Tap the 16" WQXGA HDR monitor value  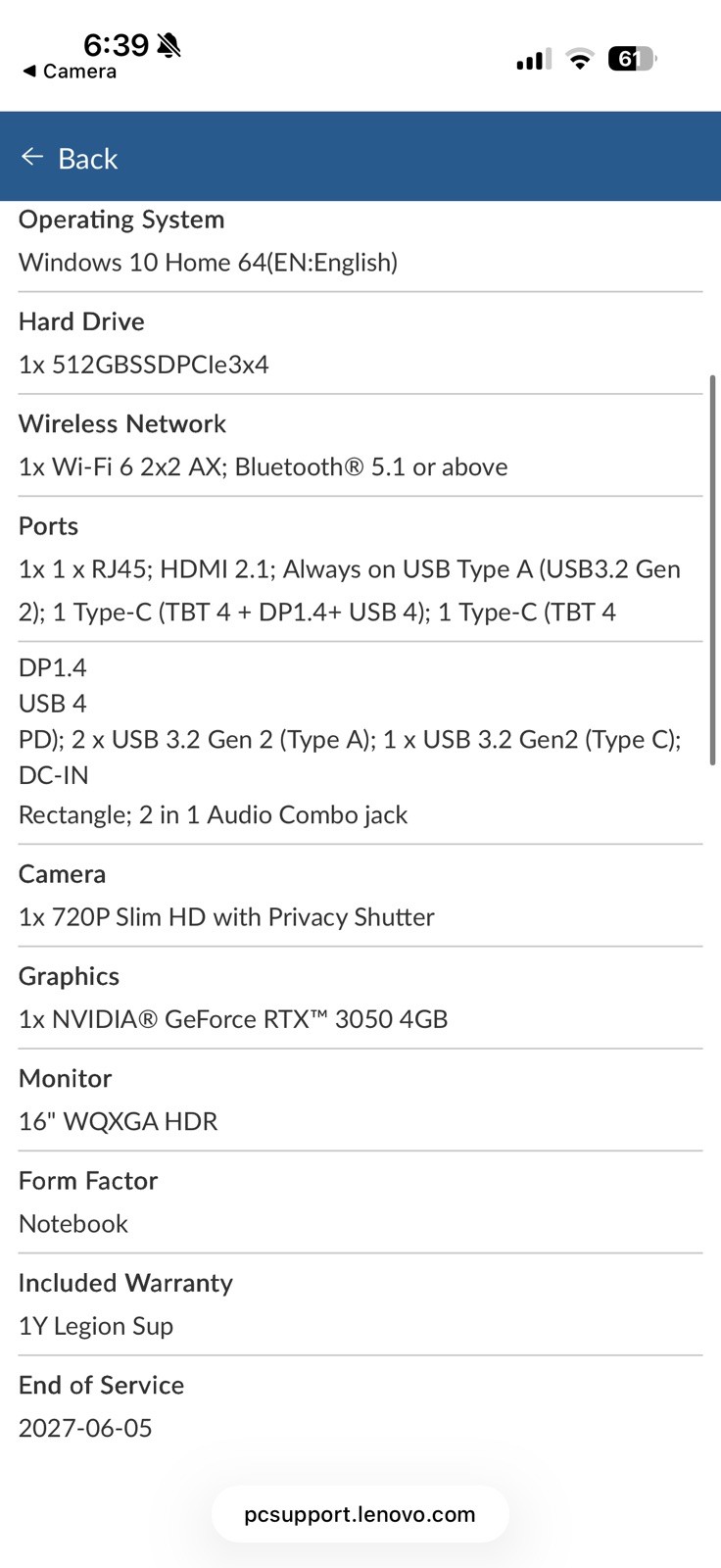[119, 1121]
